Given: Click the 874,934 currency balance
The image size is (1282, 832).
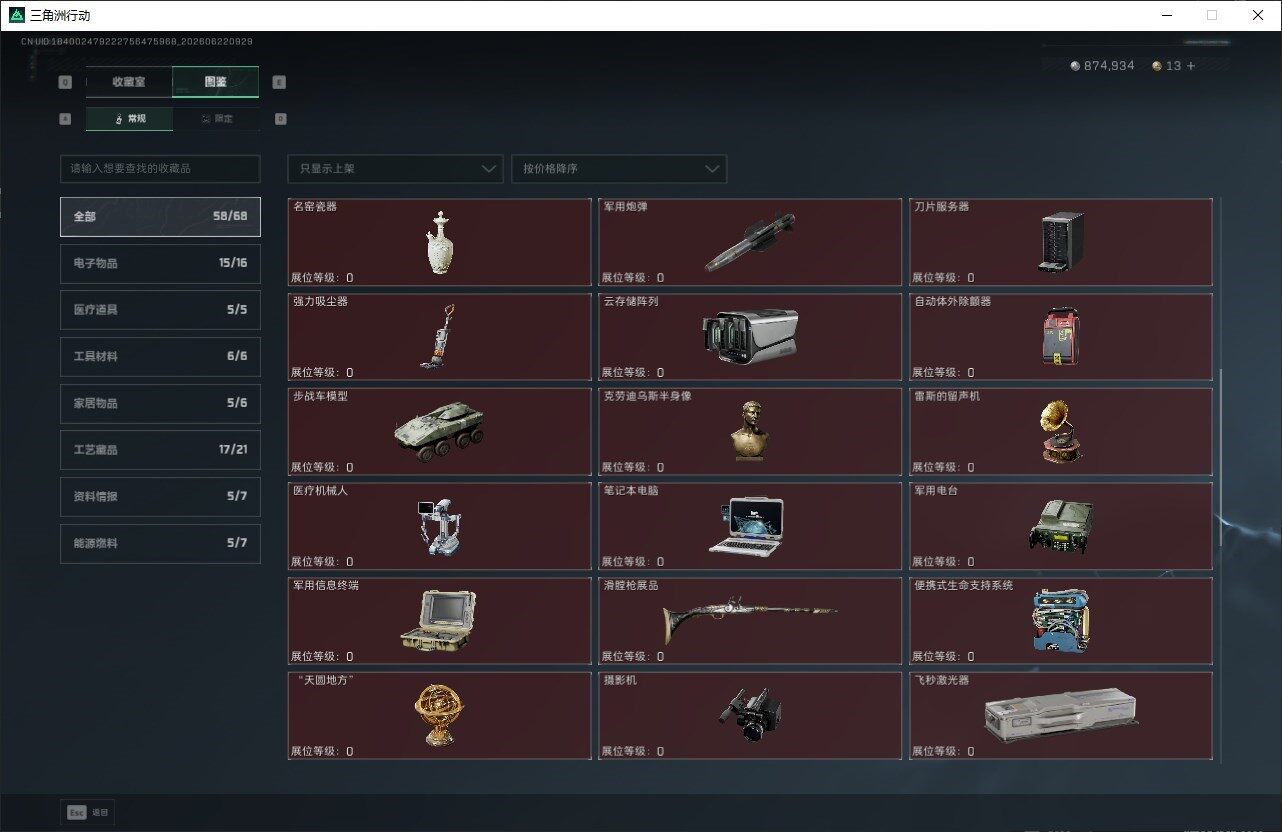Looking at the screenshot, I should [x=1109, y=66].
